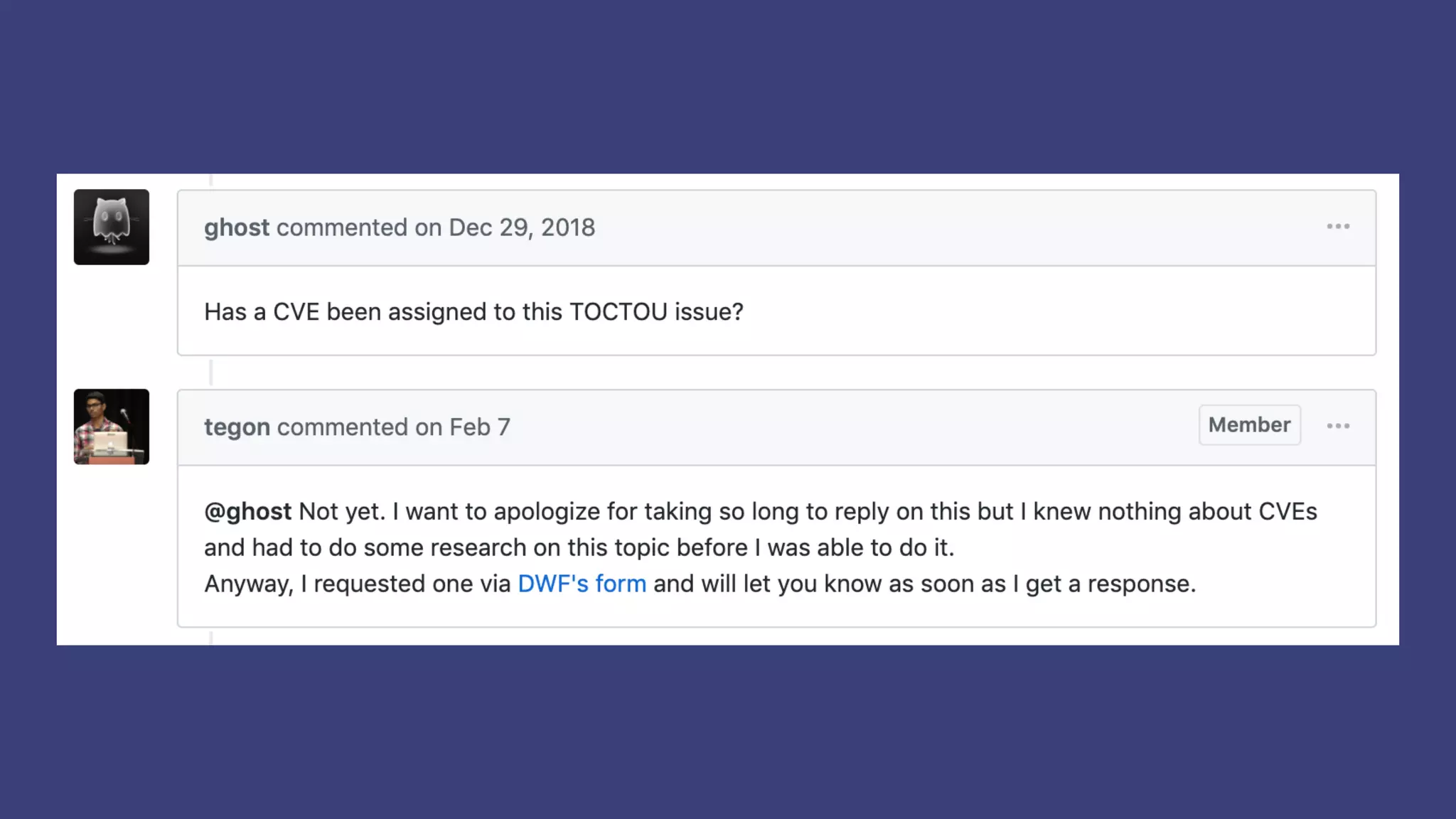Click 'commented on' text in ghost's header
This screenshot has height=819, width=1456.
coord(359,227)
